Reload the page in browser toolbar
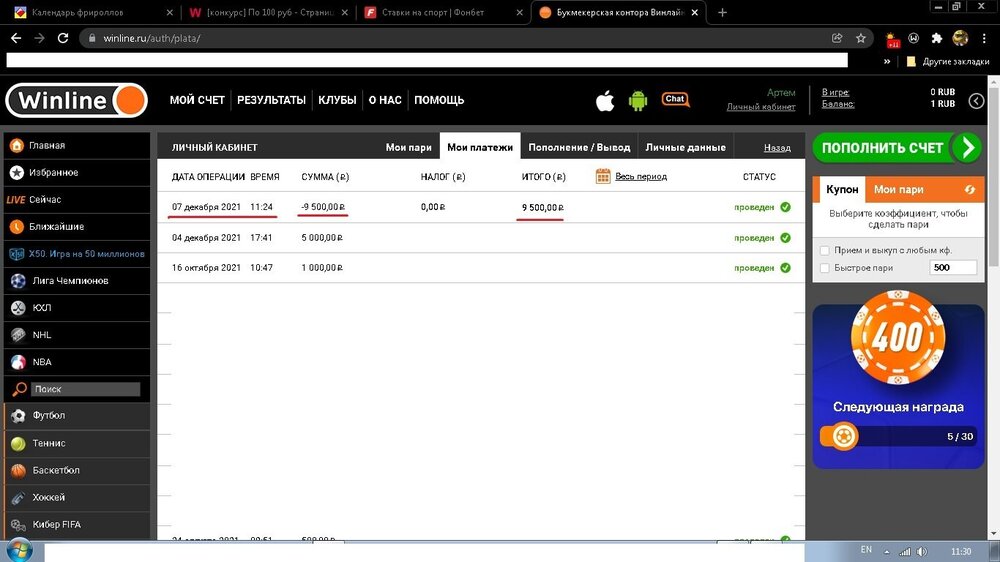This screenshot has height=562, width=1000. pyautogui.click(x=63, y=38)
